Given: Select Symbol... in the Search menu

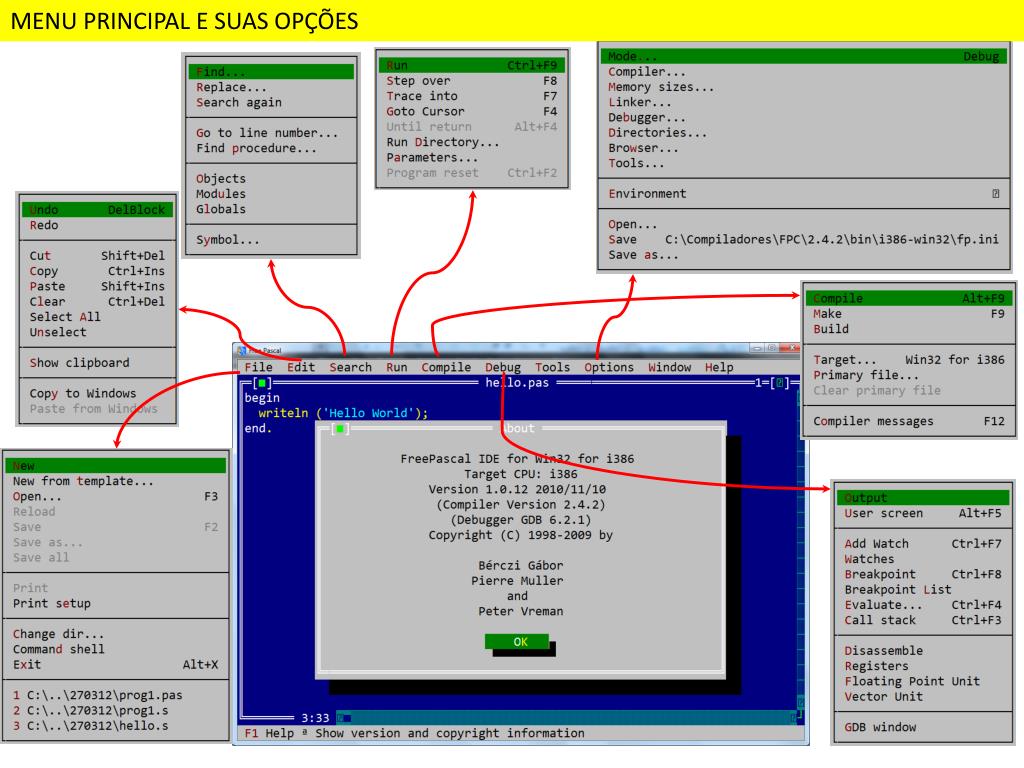Looking at the screenshot, I should pyautogui.click(x=271, y=240).
